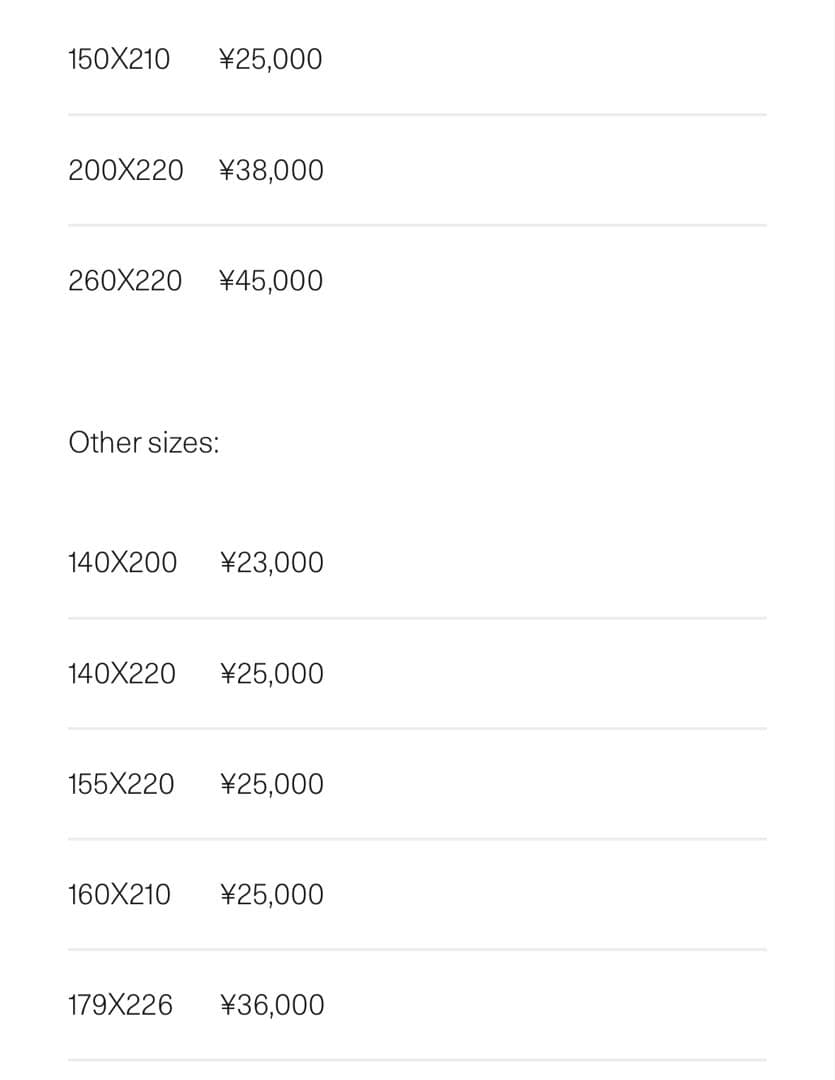Click the 200X220 size label
This screenshot has height=1080, width=835.
pos(126,171)
